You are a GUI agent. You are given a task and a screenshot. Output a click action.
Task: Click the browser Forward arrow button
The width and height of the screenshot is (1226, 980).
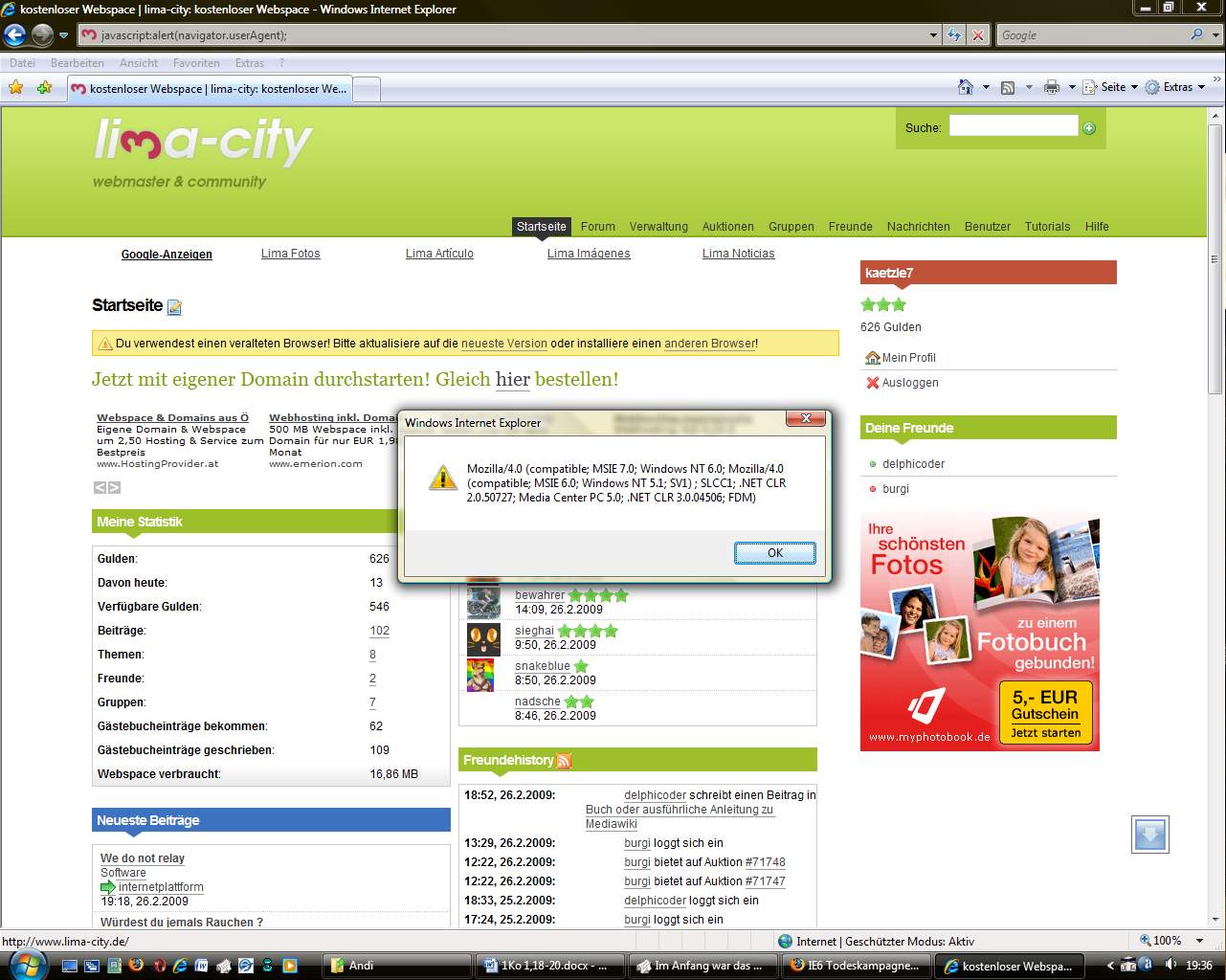42,35
